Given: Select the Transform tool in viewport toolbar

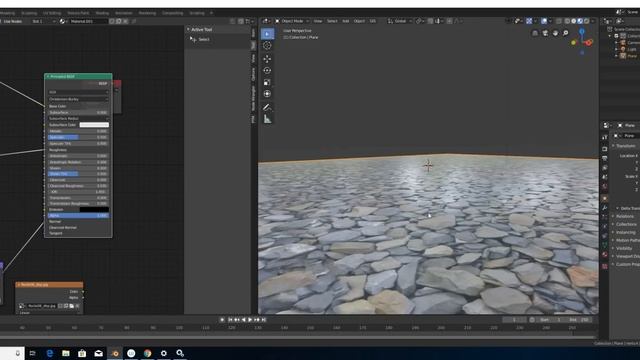Looking at the screenshot, I should pyautogui.click(x=267, y=94).
